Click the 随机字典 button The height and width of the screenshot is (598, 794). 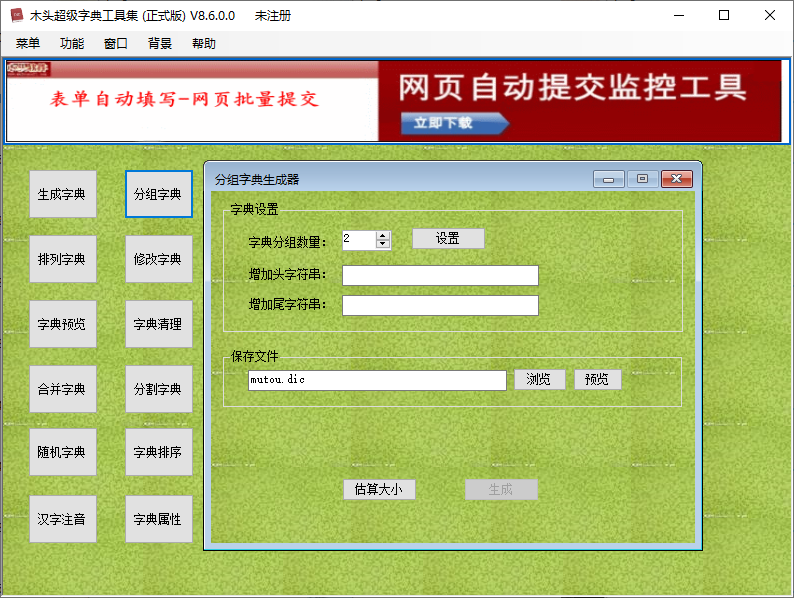[x=63, y=452]
